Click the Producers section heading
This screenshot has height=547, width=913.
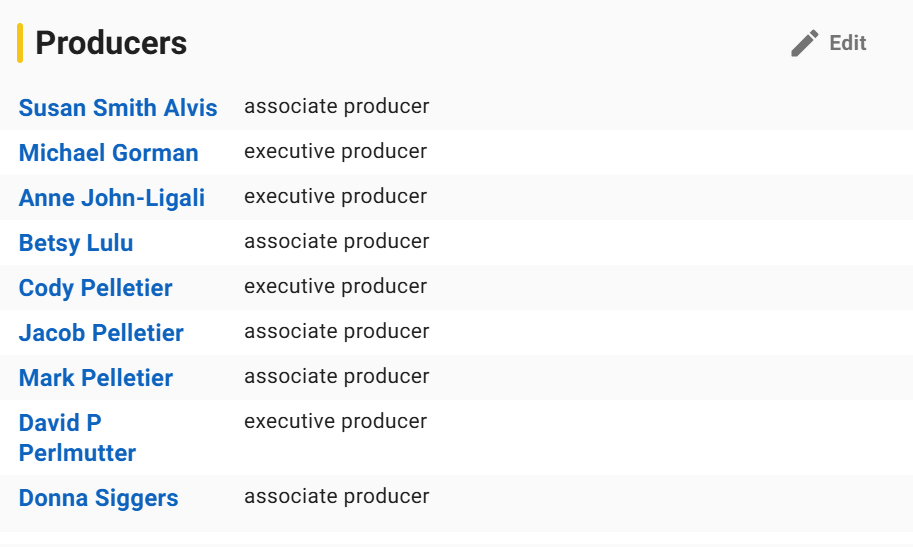(111, 43)
